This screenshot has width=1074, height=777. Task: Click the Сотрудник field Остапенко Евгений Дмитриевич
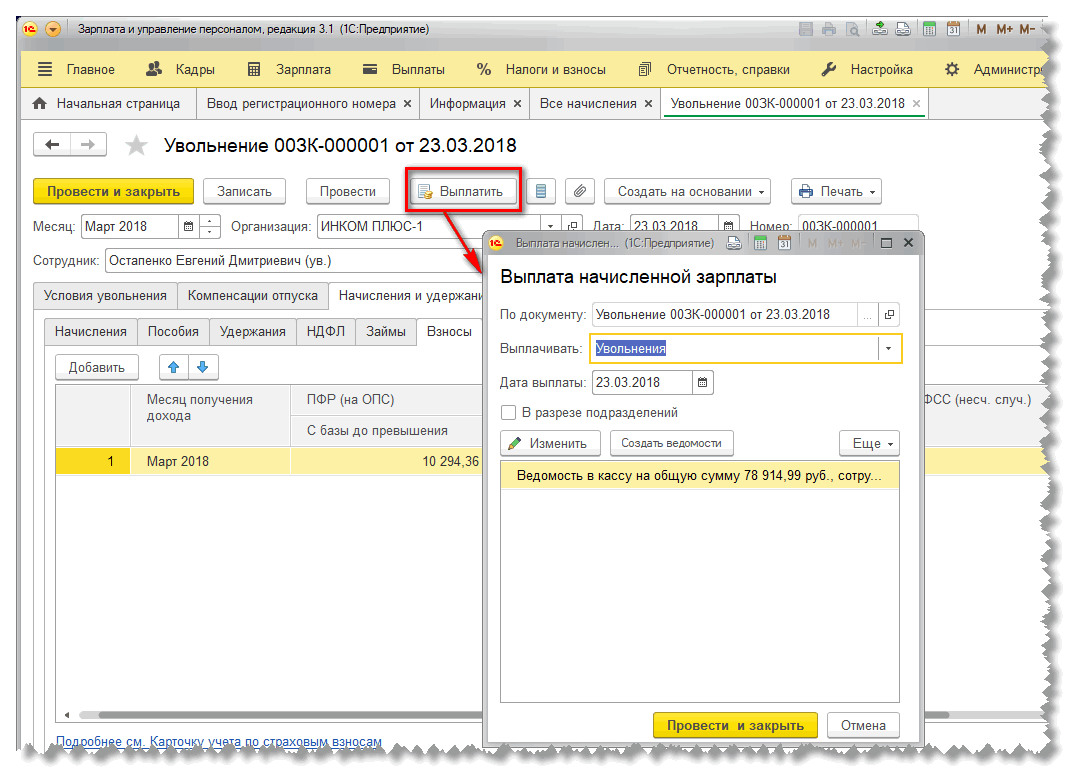pyautogui.click(x=295, y=260)
